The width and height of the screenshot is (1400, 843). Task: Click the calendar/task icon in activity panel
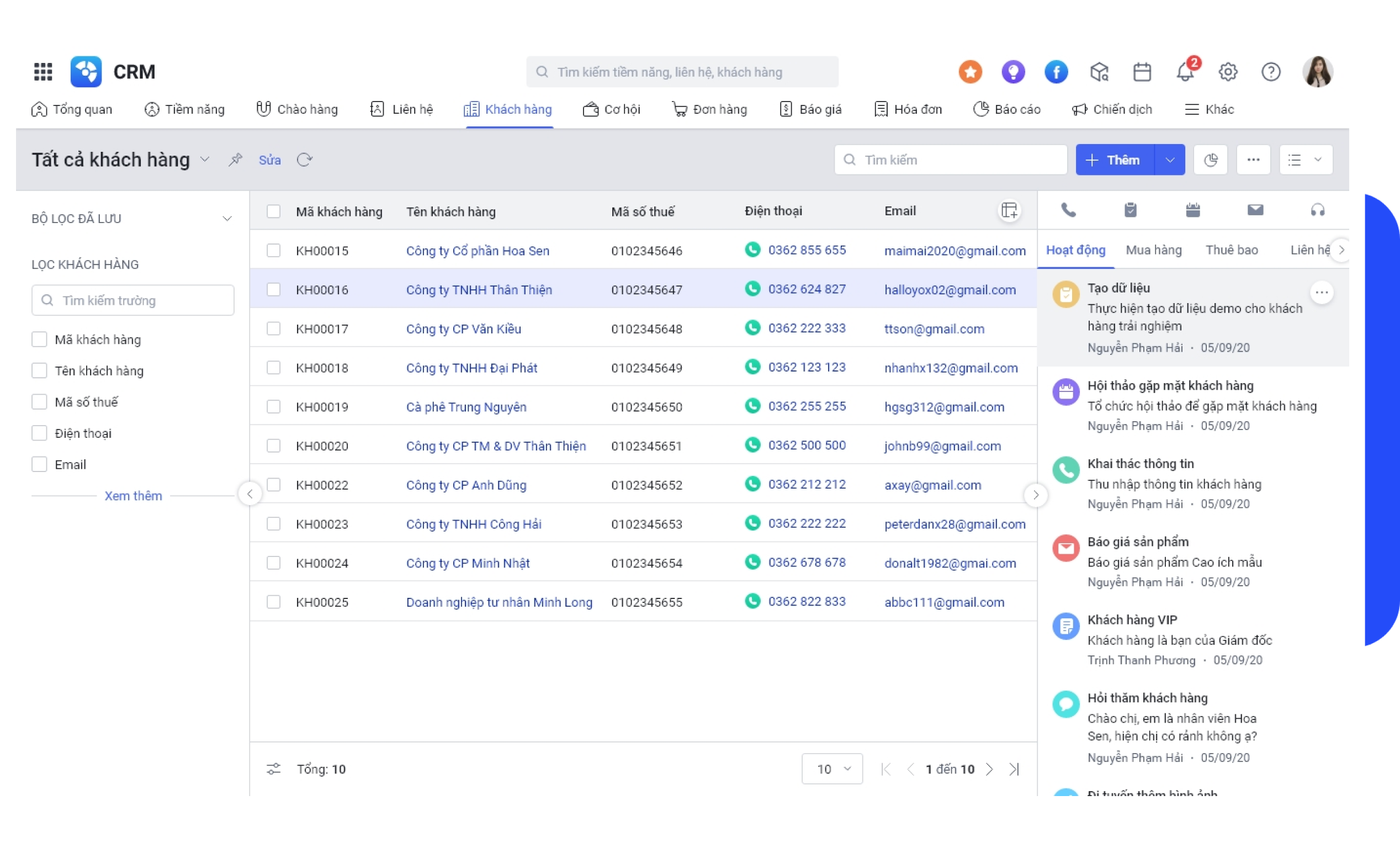click(1191, 210)
